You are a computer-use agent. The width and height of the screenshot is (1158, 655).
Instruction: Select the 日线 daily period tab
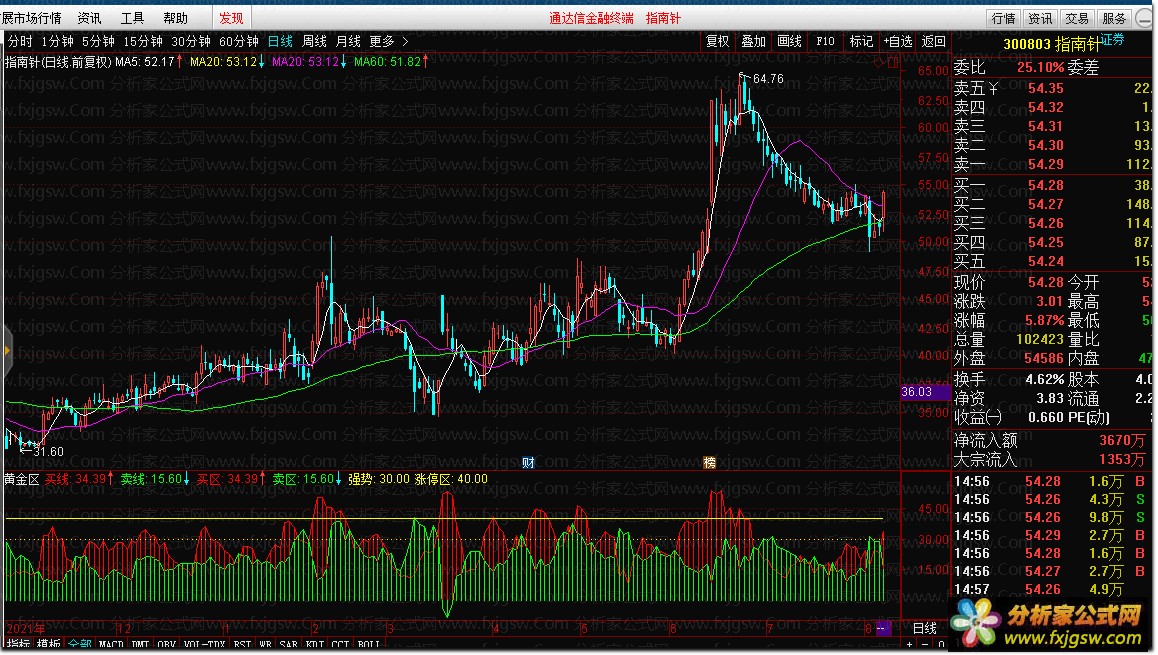click(280, 41)
